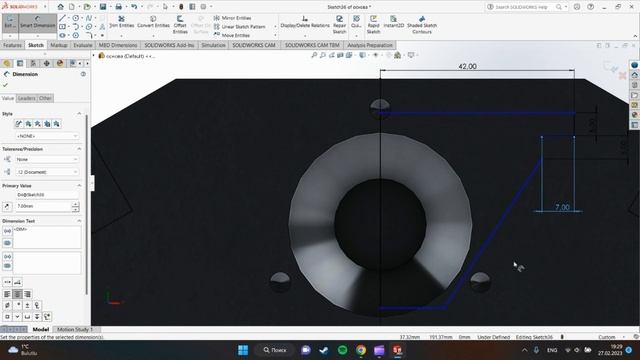640x360 pixels.
Task: Pick the Corner Rectangle tool
Action: (62, 27)
